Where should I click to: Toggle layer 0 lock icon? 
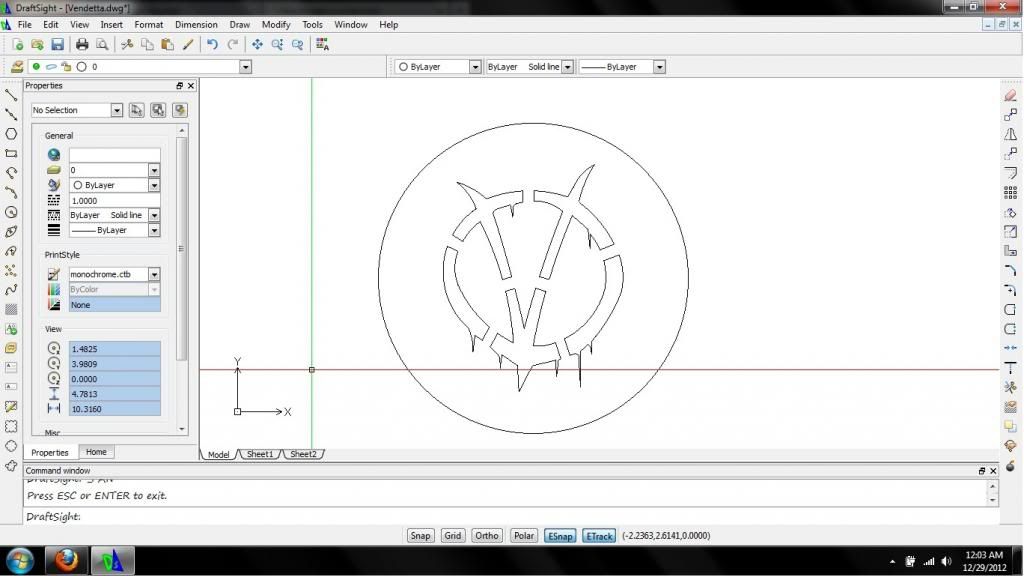(66, 67)
